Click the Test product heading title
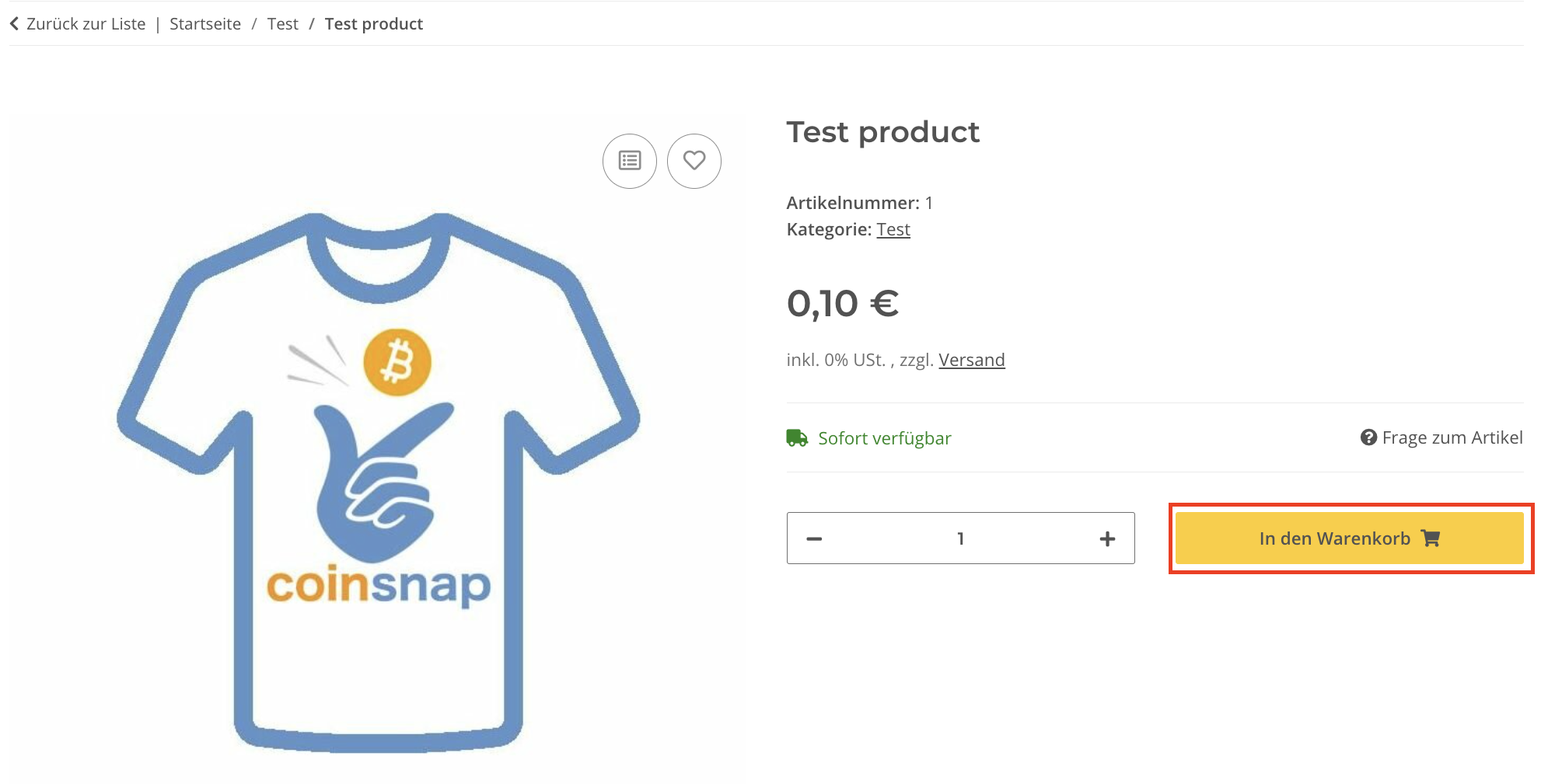 tap(882, 132)
